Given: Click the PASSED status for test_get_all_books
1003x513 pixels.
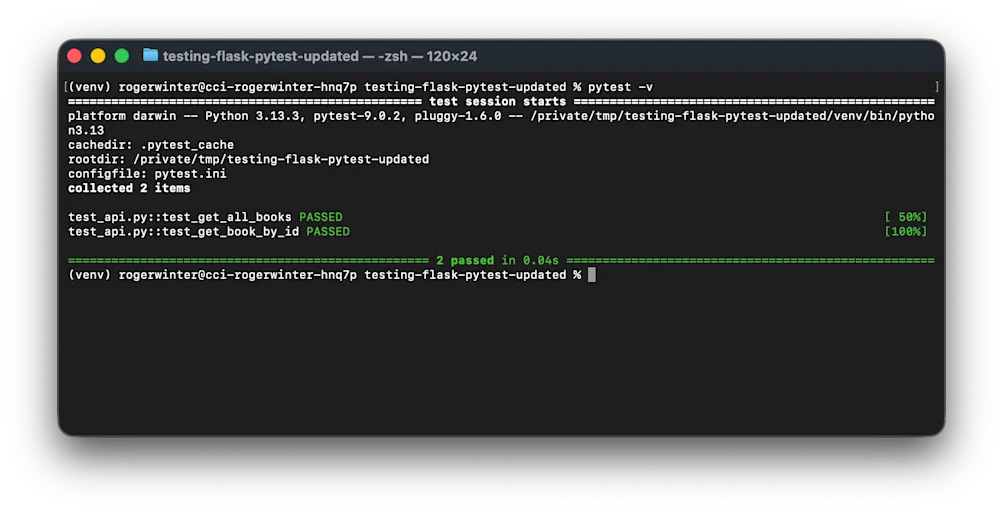Looking at the screenshot, I should [x=320, y=217].
